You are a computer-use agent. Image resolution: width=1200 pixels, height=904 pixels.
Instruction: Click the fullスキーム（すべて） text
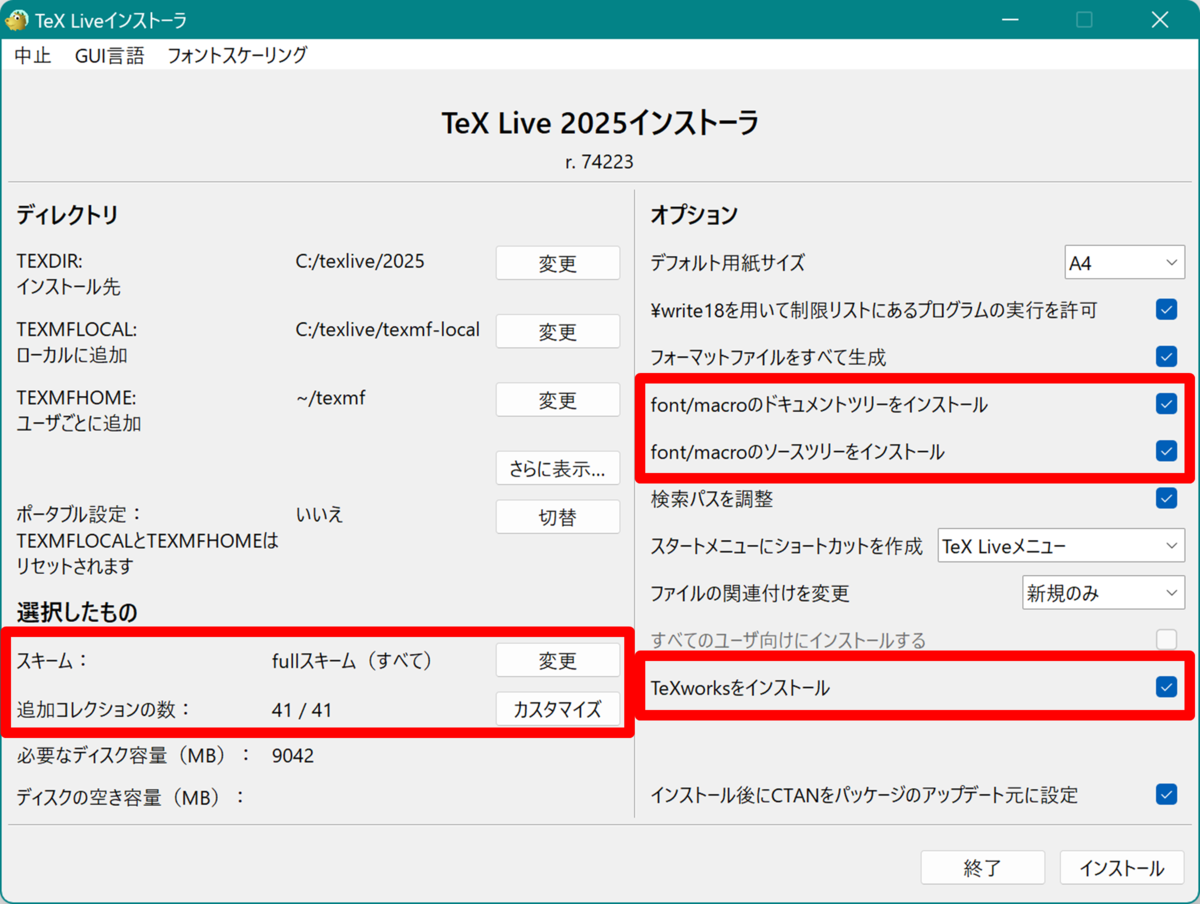coord(353,661)
